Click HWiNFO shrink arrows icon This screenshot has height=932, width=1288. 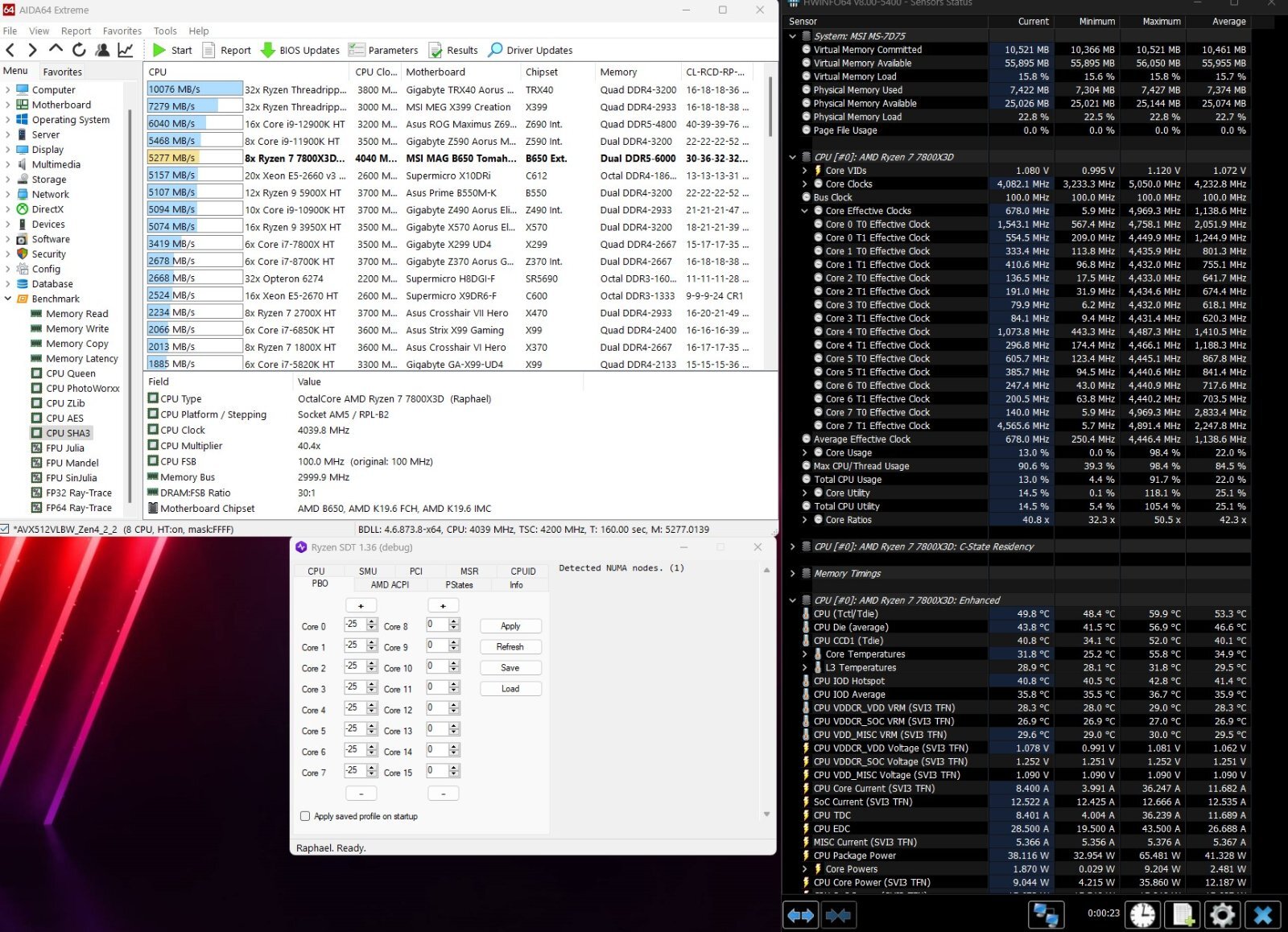coord(838,915)
